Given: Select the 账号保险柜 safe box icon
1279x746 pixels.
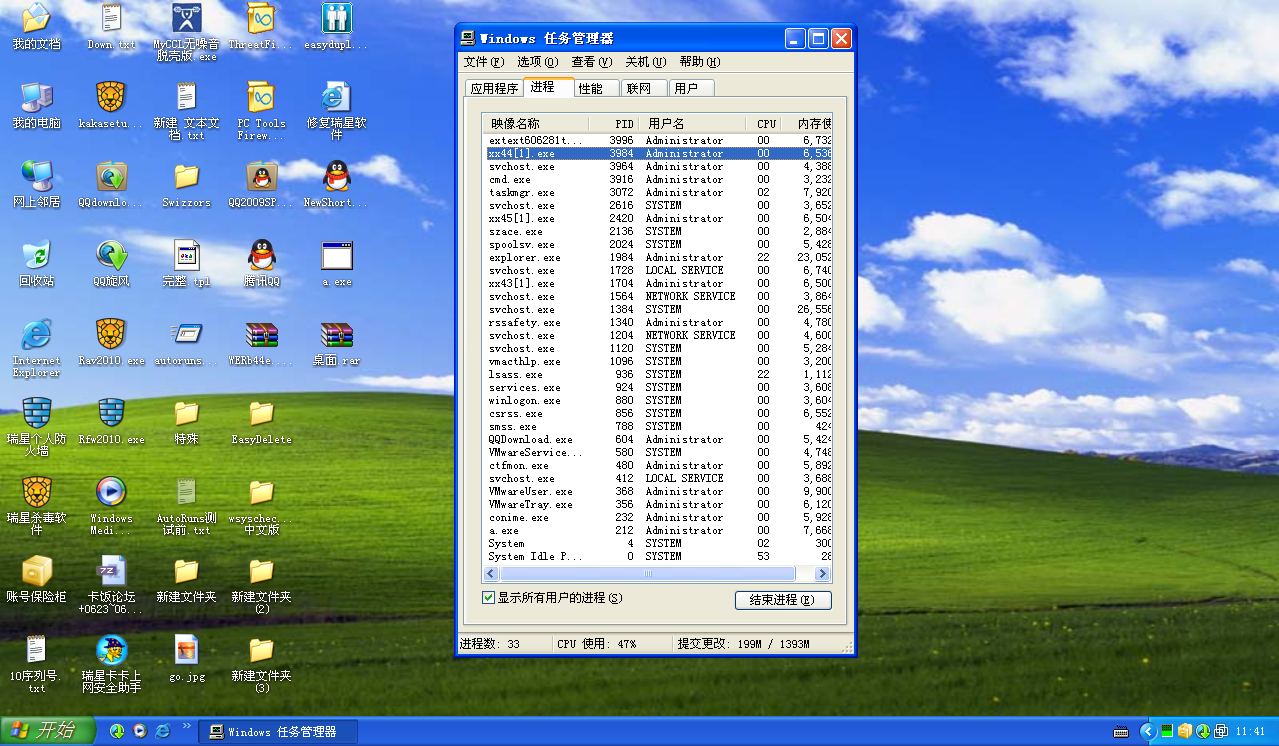Looking at the screenshot, I should (36, 570).
